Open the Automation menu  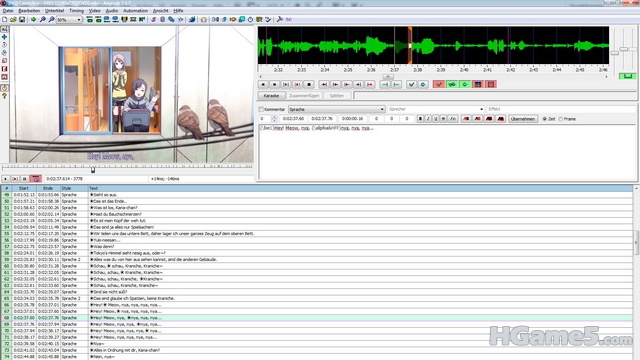tap(135, 11)
